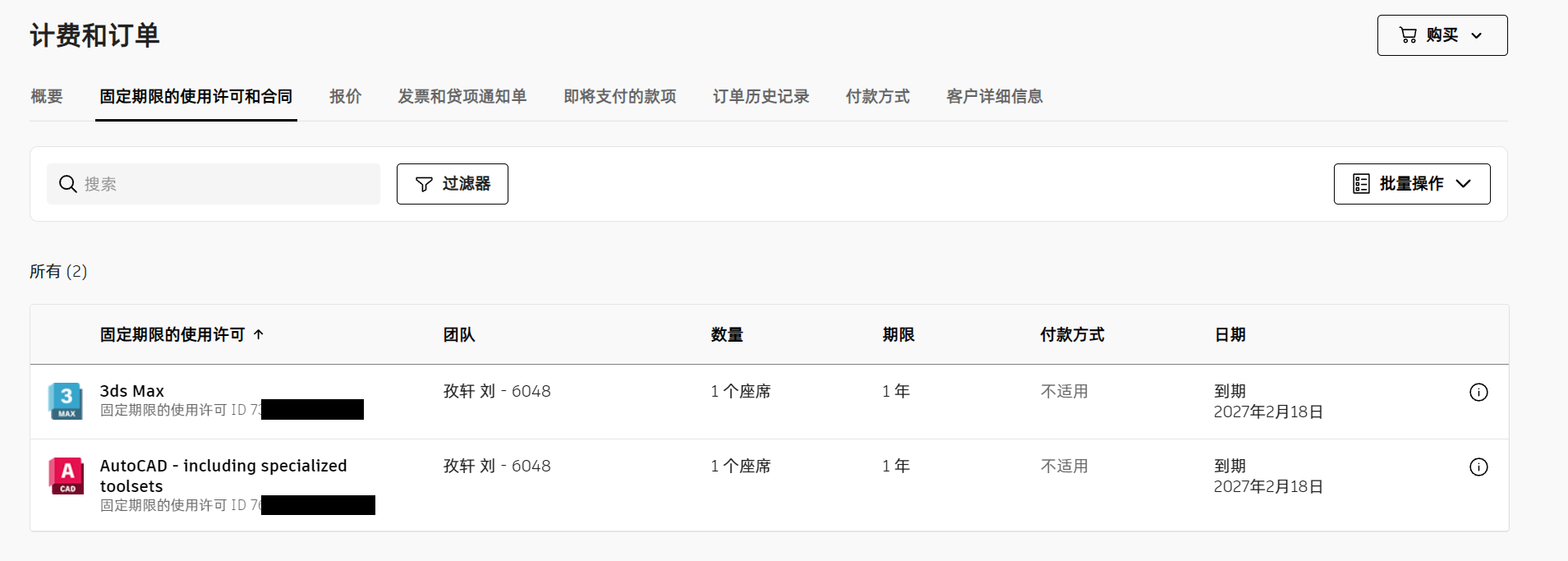Screen dimensions: 1568x561
Task: Open the 客户详细信息 tab
Action: (x=994, y=97)
